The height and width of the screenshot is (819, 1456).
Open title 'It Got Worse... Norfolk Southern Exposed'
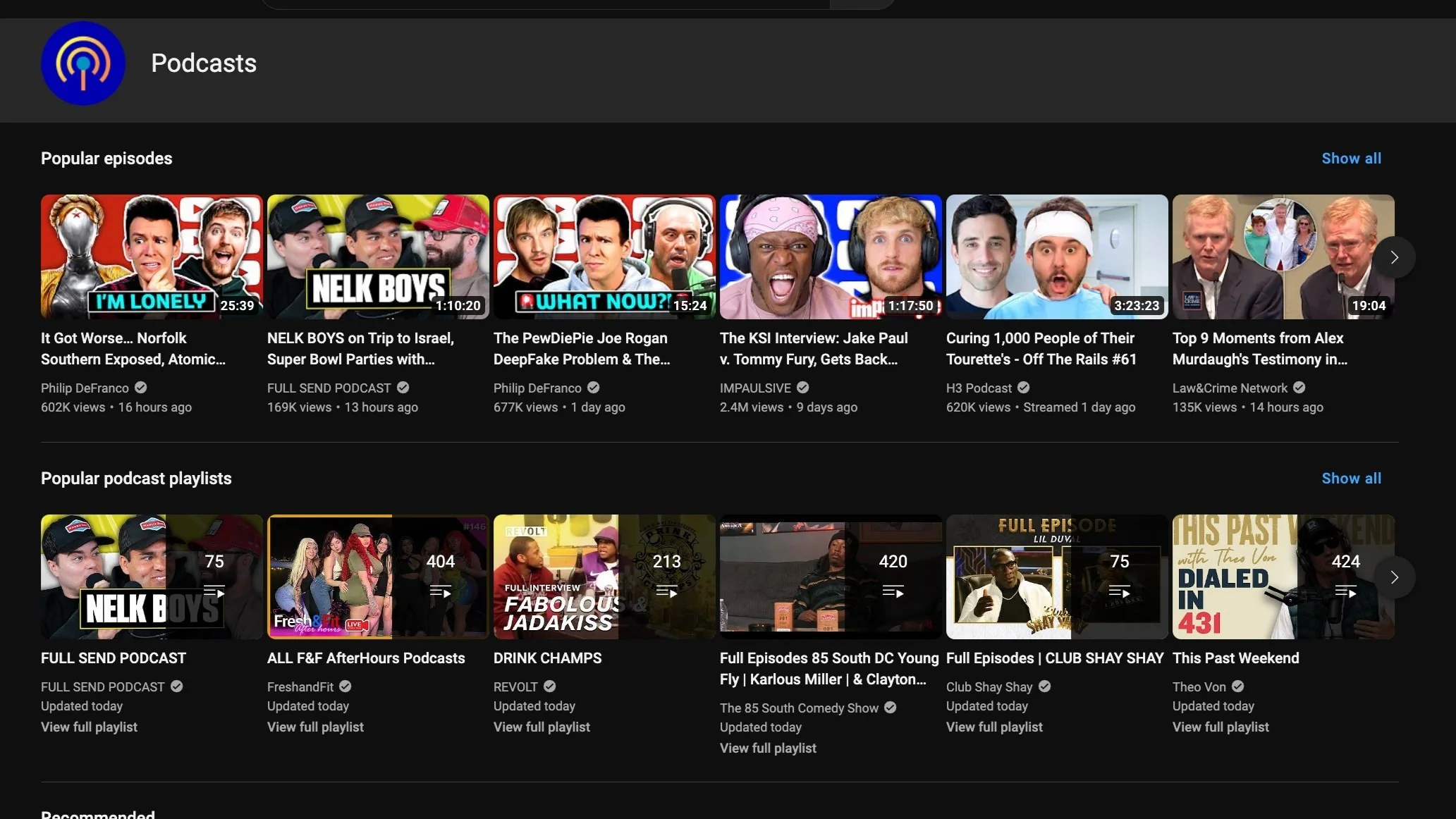(x=133, y=349)
